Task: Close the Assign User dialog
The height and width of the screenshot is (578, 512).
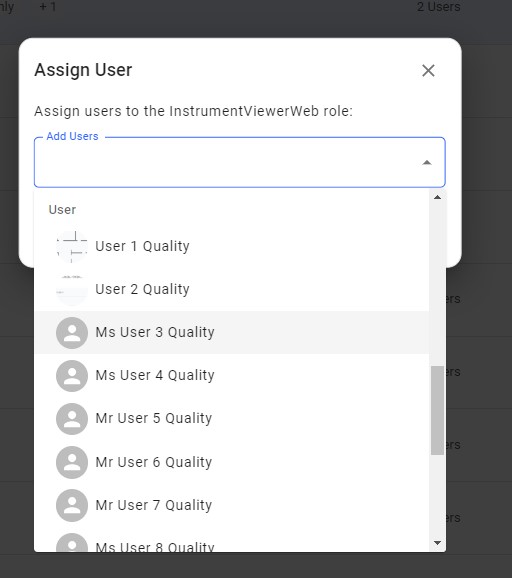Action: click(428, 70)
